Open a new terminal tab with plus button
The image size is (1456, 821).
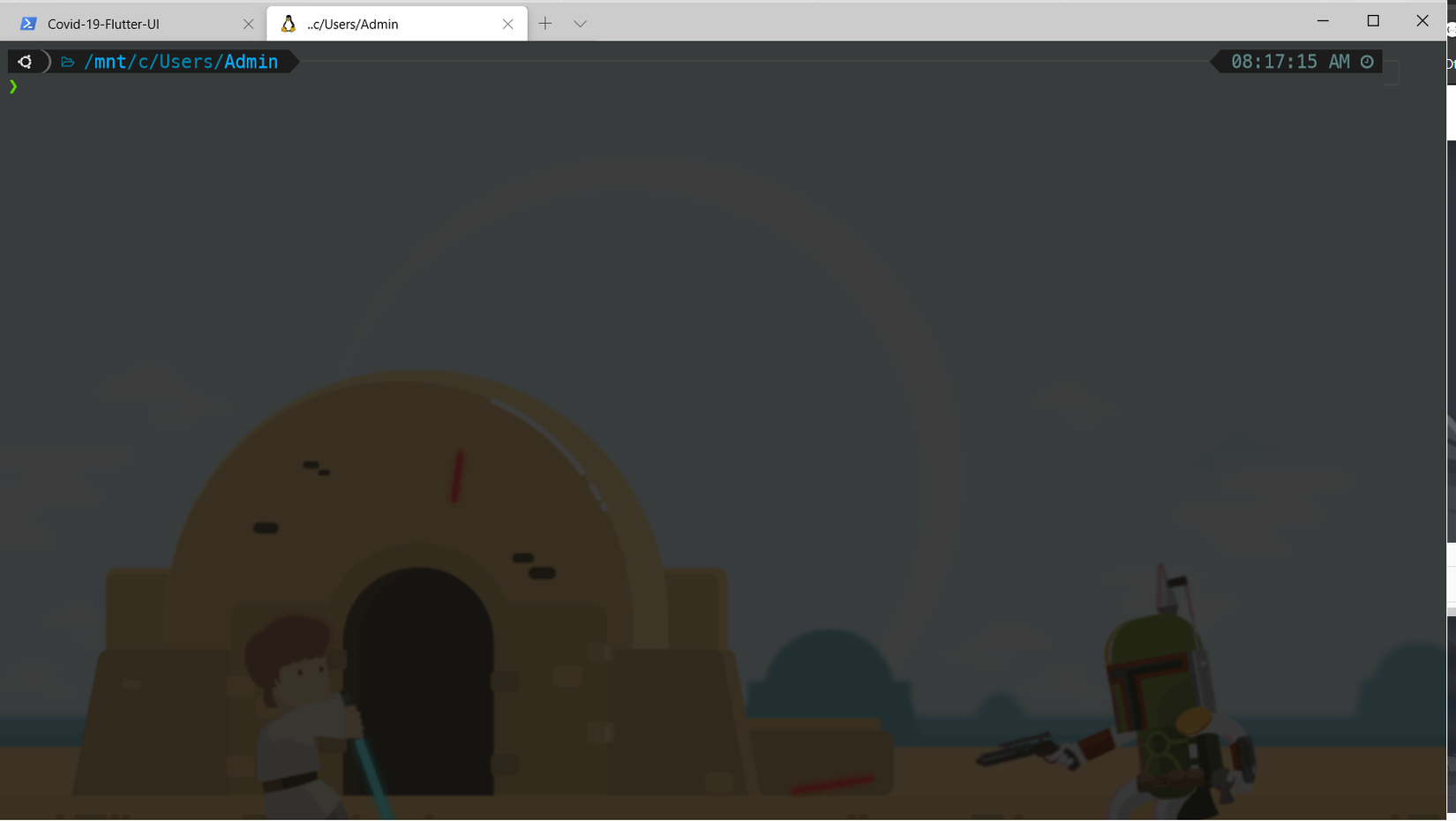point(545,24)
